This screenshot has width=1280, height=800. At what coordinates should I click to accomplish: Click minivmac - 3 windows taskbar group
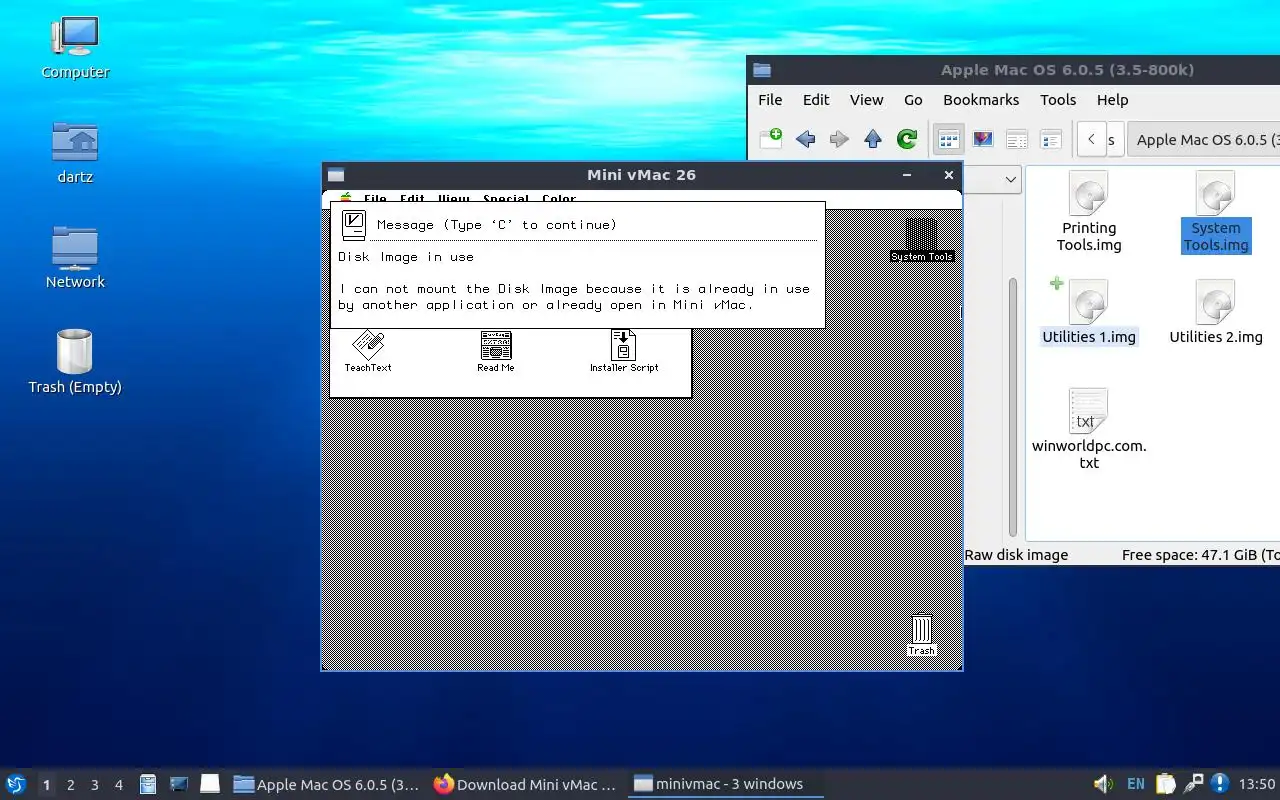tap(725, 784)
